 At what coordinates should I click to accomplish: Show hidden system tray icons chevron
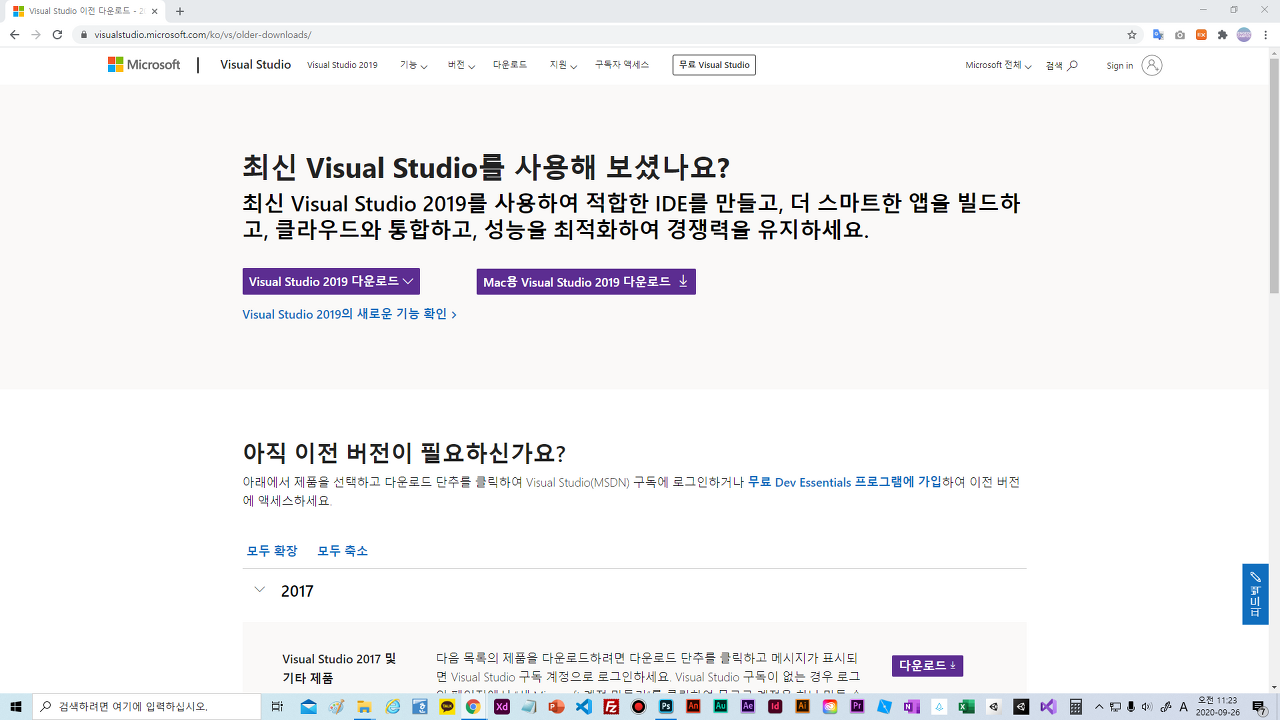1099,706
